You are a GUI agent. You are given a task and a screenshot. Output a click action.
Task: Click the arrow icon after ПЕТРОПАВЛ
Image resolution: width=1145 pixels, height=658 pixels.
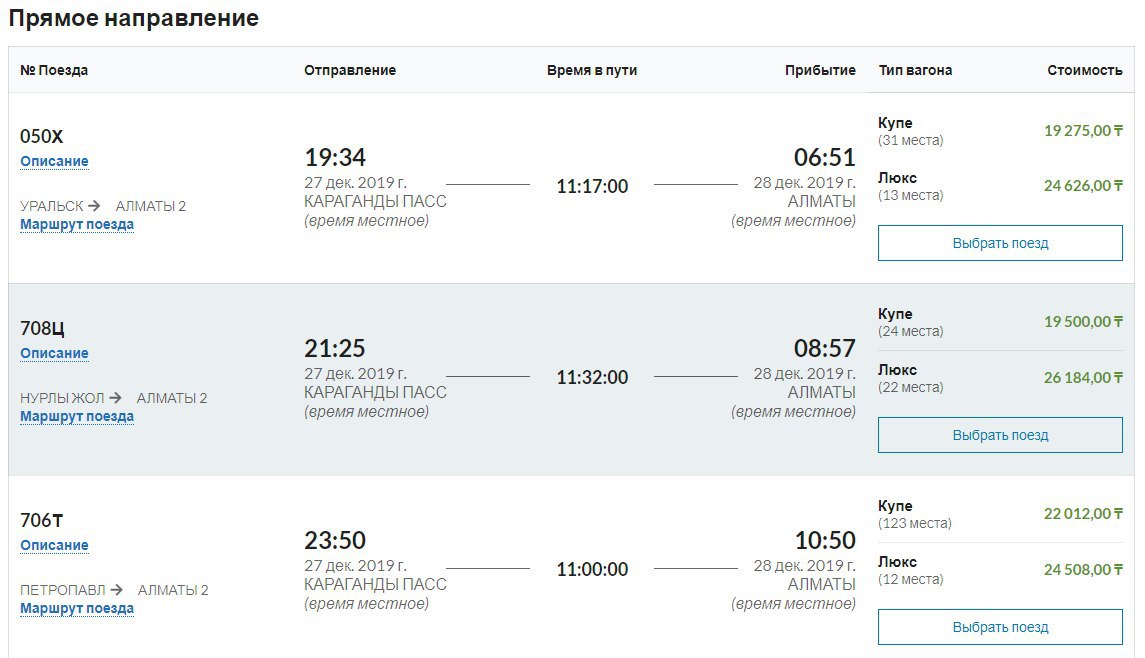tap(116, 589)
